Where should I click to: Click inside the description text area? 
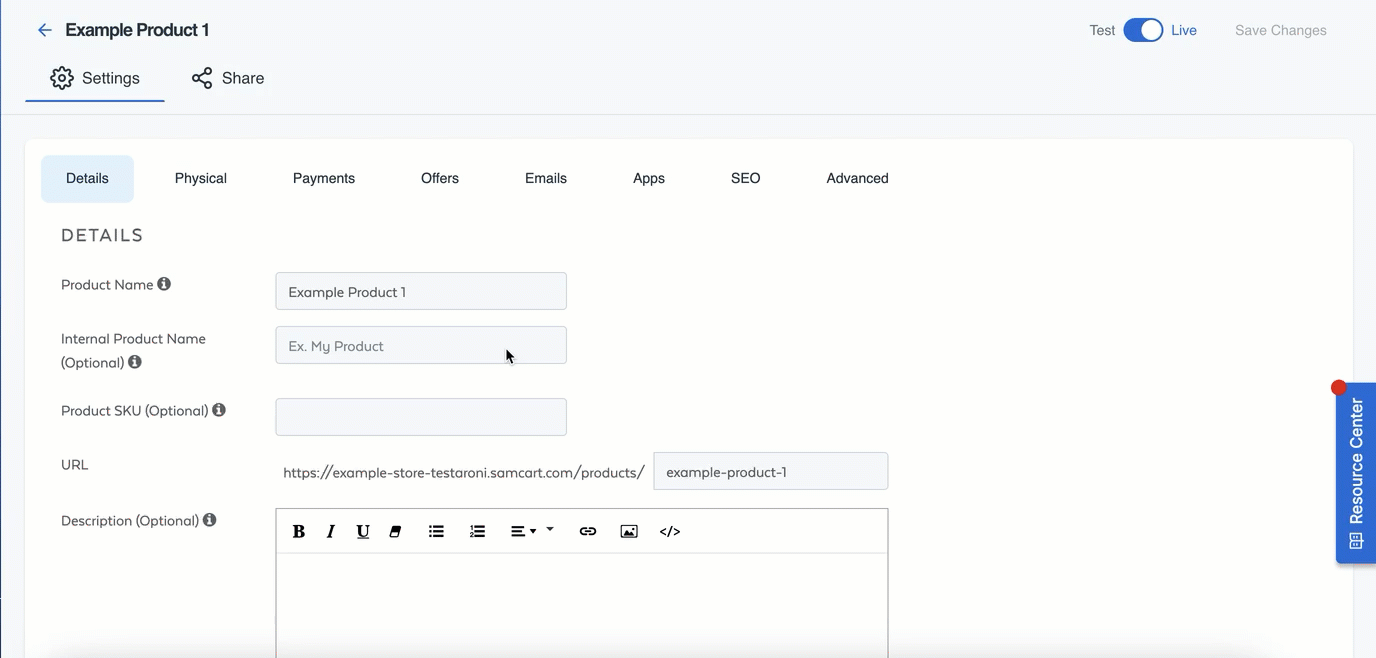[x=582, y=605]
